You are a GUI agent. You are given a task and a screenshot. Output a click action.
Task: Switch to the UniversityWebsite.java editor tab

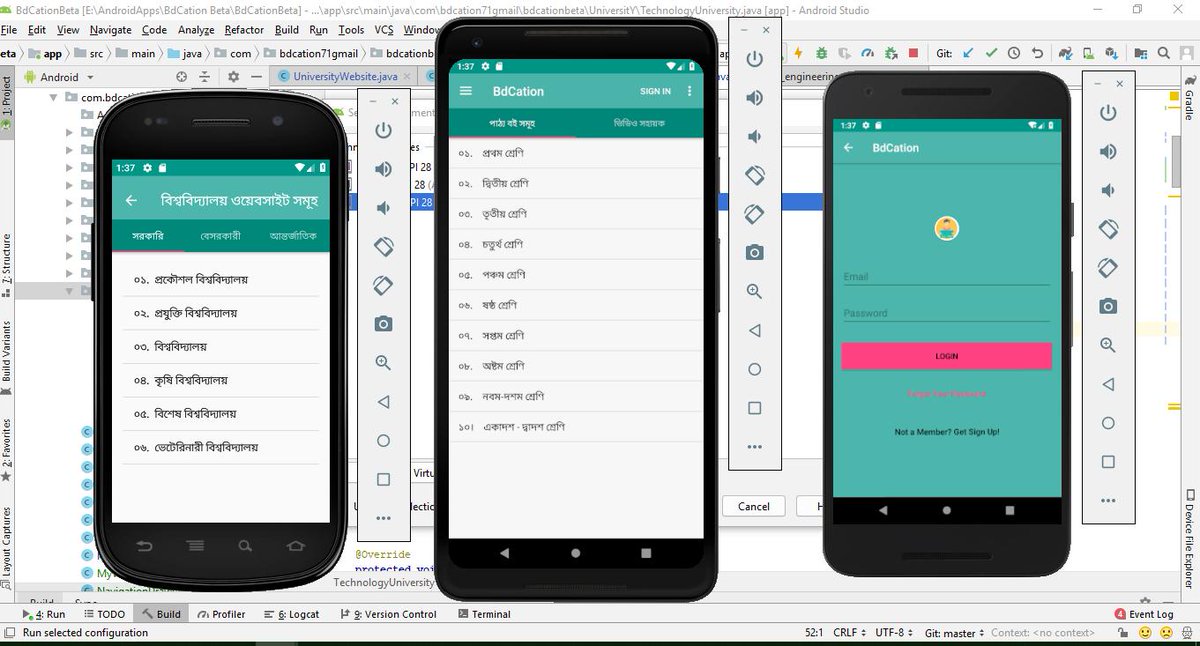[344, 77]
